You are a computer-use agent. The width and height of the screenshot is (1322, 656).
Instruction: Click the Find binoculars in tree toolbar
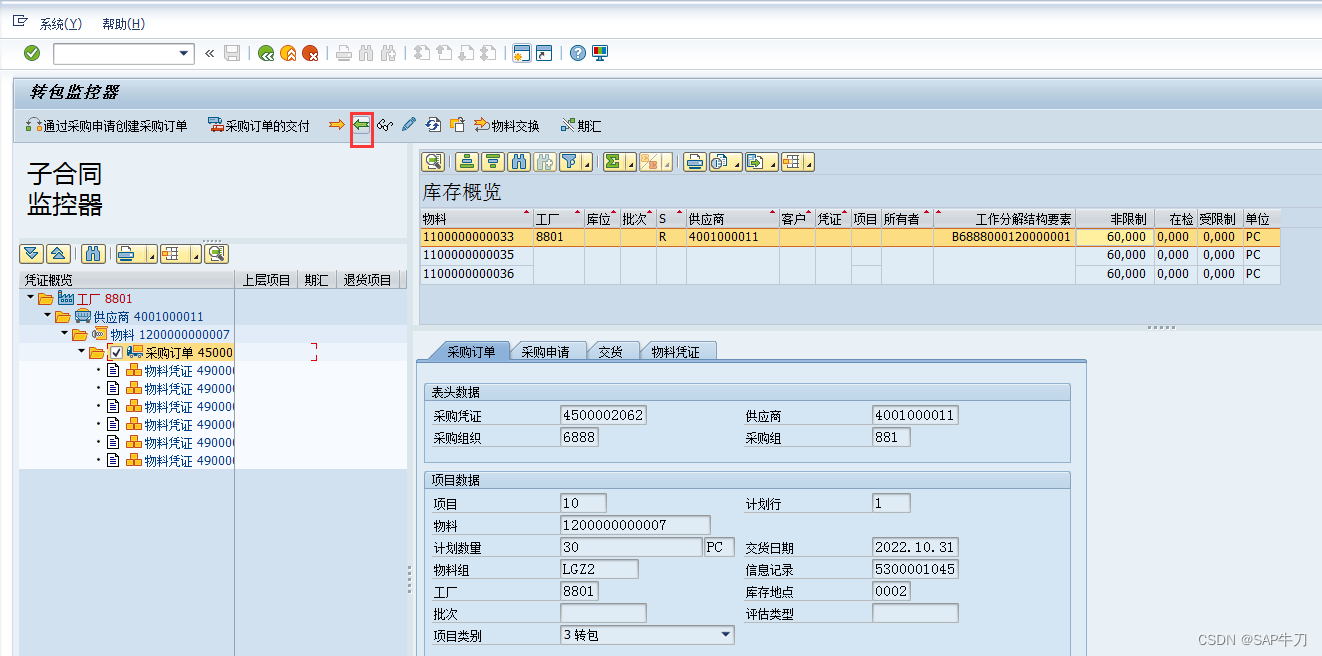point(93,254)
